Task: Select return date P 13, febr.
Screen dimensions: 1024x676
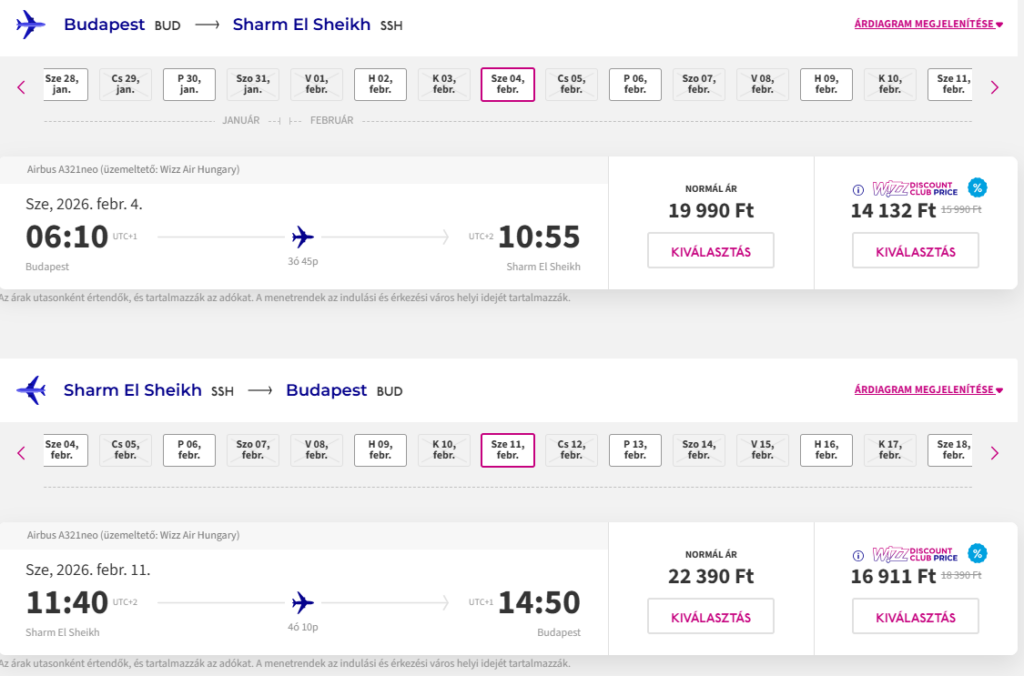Action: coord(635,450)
